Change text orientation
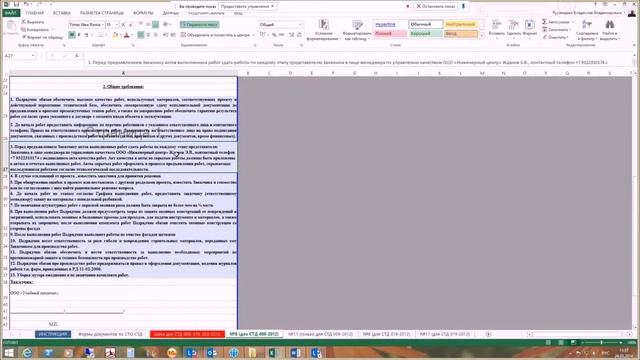The height and width of the screenshot is (360, 640). pos(167,25)
